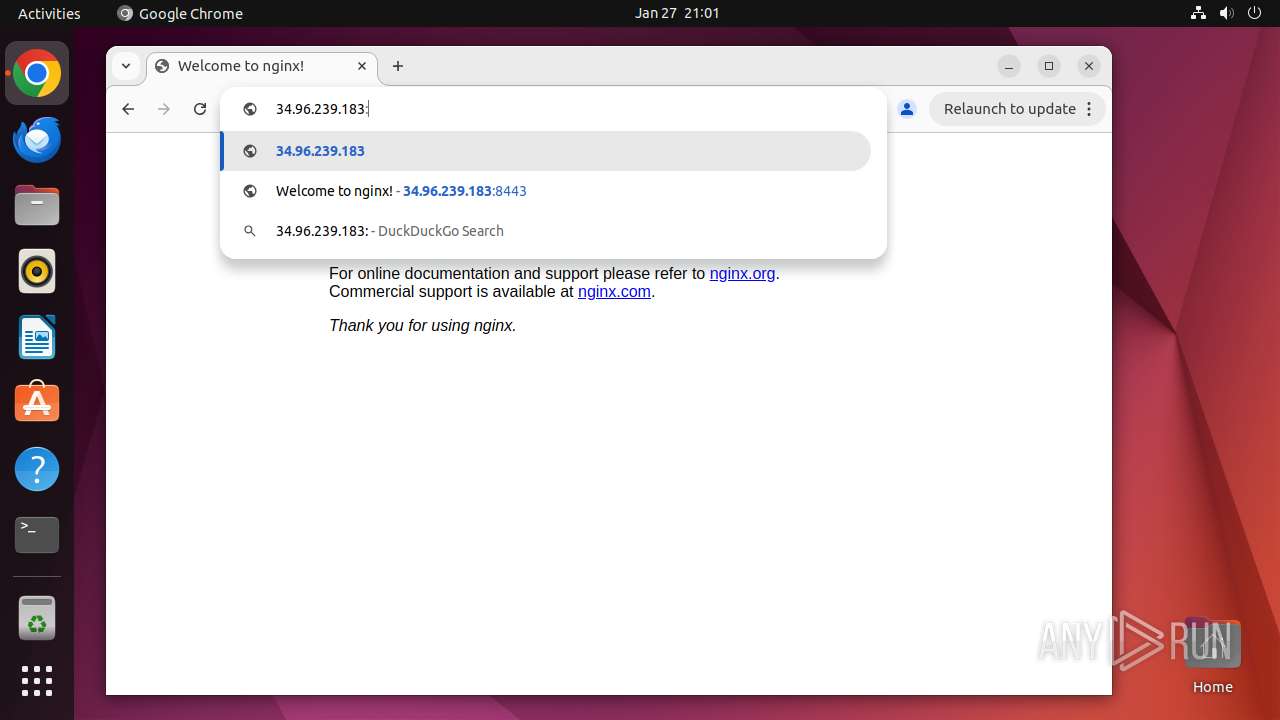Open the Help question mark icon
This screenshot has width=1280, height=720.
[x=37, y=469]
